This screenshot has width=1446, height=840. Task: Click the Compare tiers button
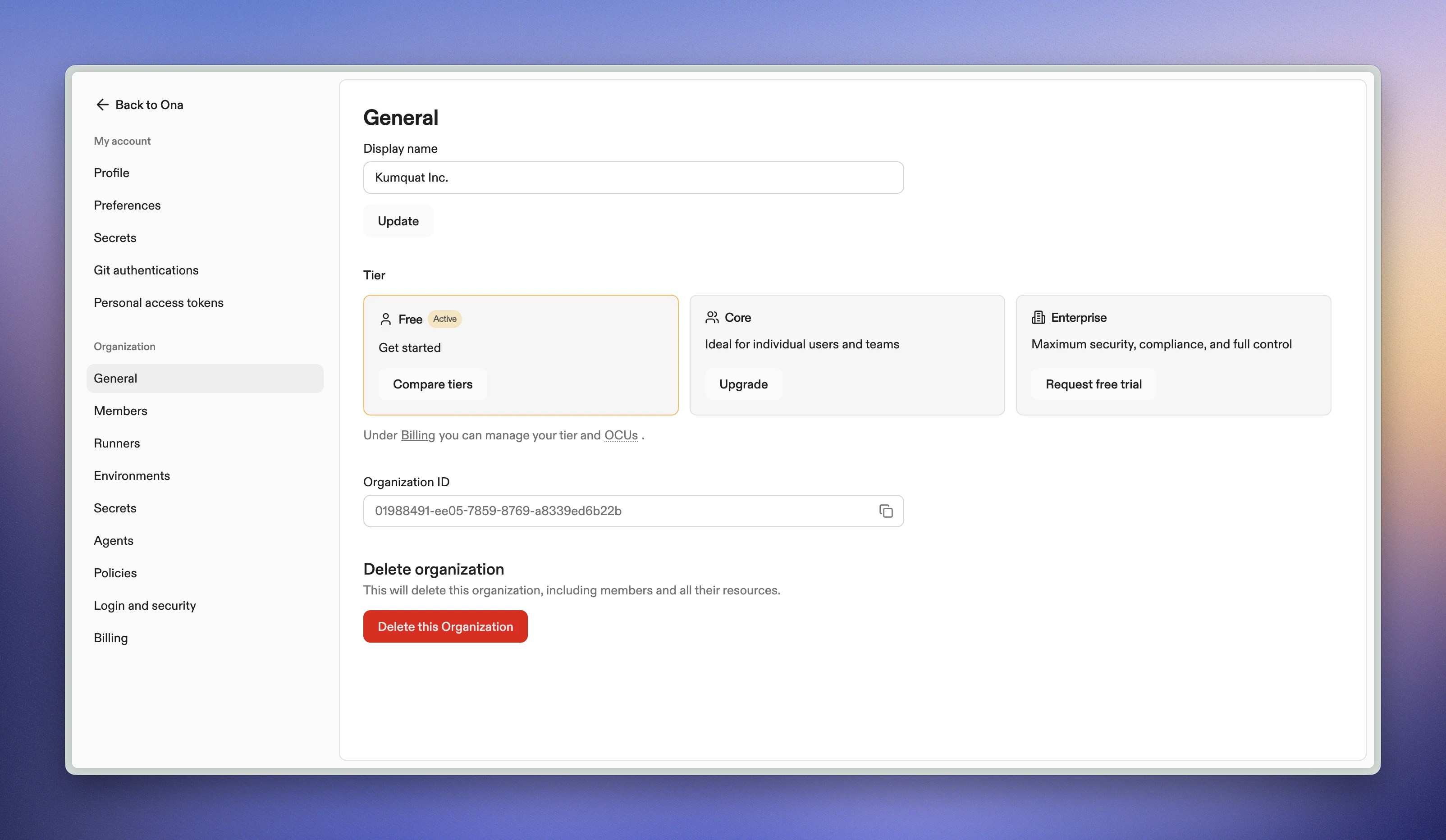pos(433,384)
